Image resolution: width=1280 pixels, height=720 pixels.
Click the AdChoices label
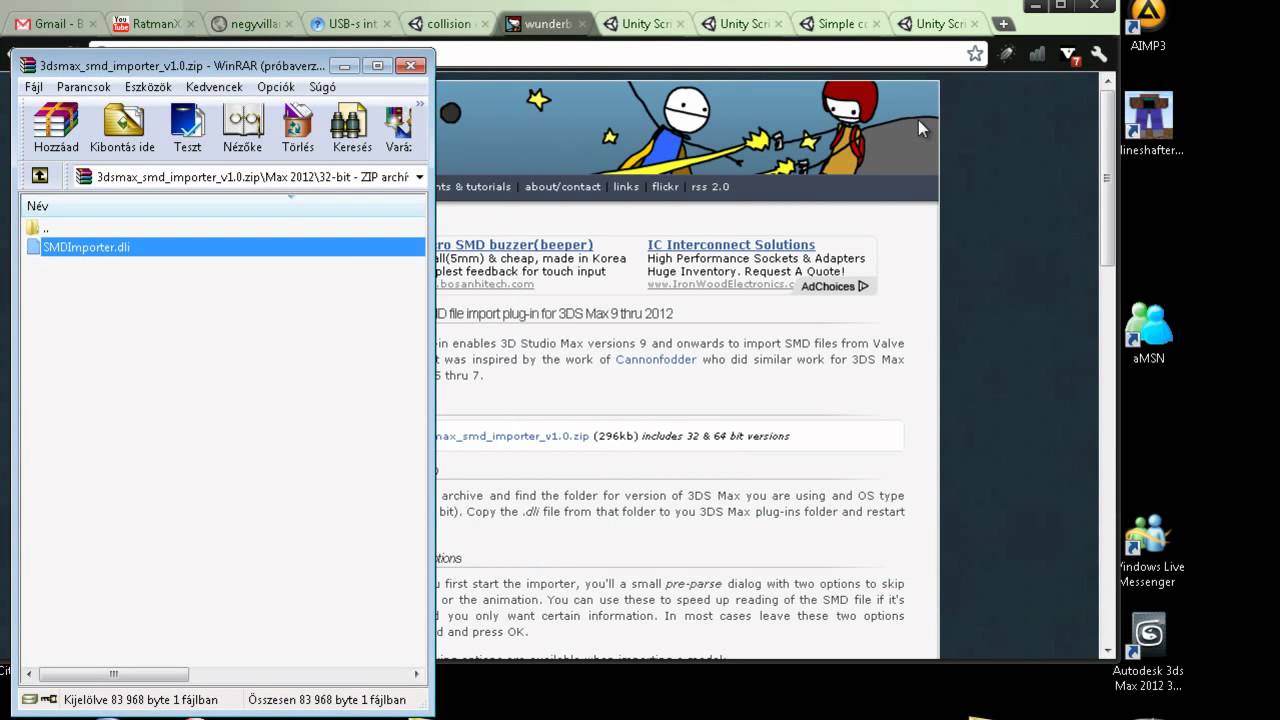(835, 286)
